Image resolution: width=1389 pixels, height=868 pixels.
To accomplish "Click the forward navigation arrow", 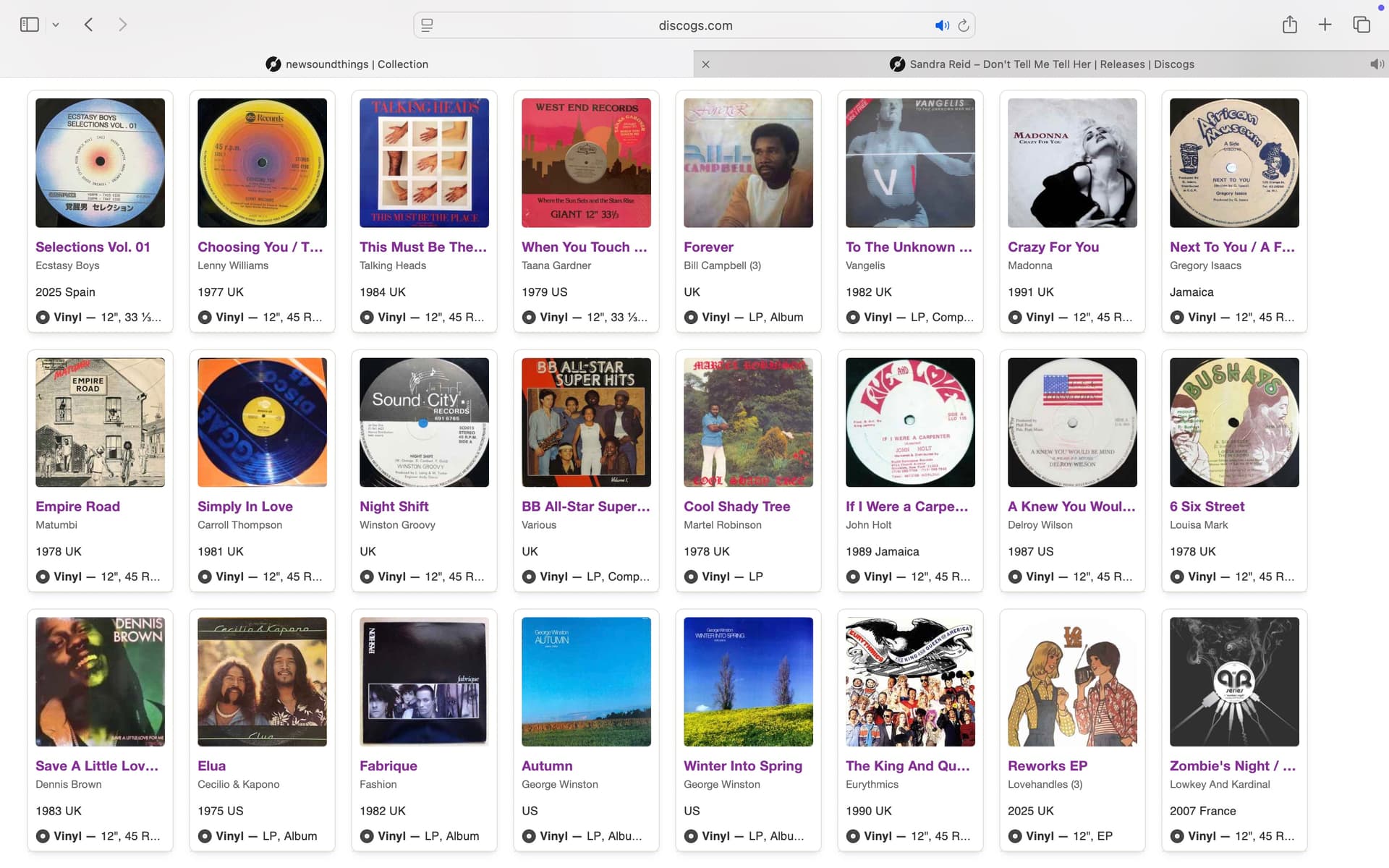I will [x=122, y=25].
